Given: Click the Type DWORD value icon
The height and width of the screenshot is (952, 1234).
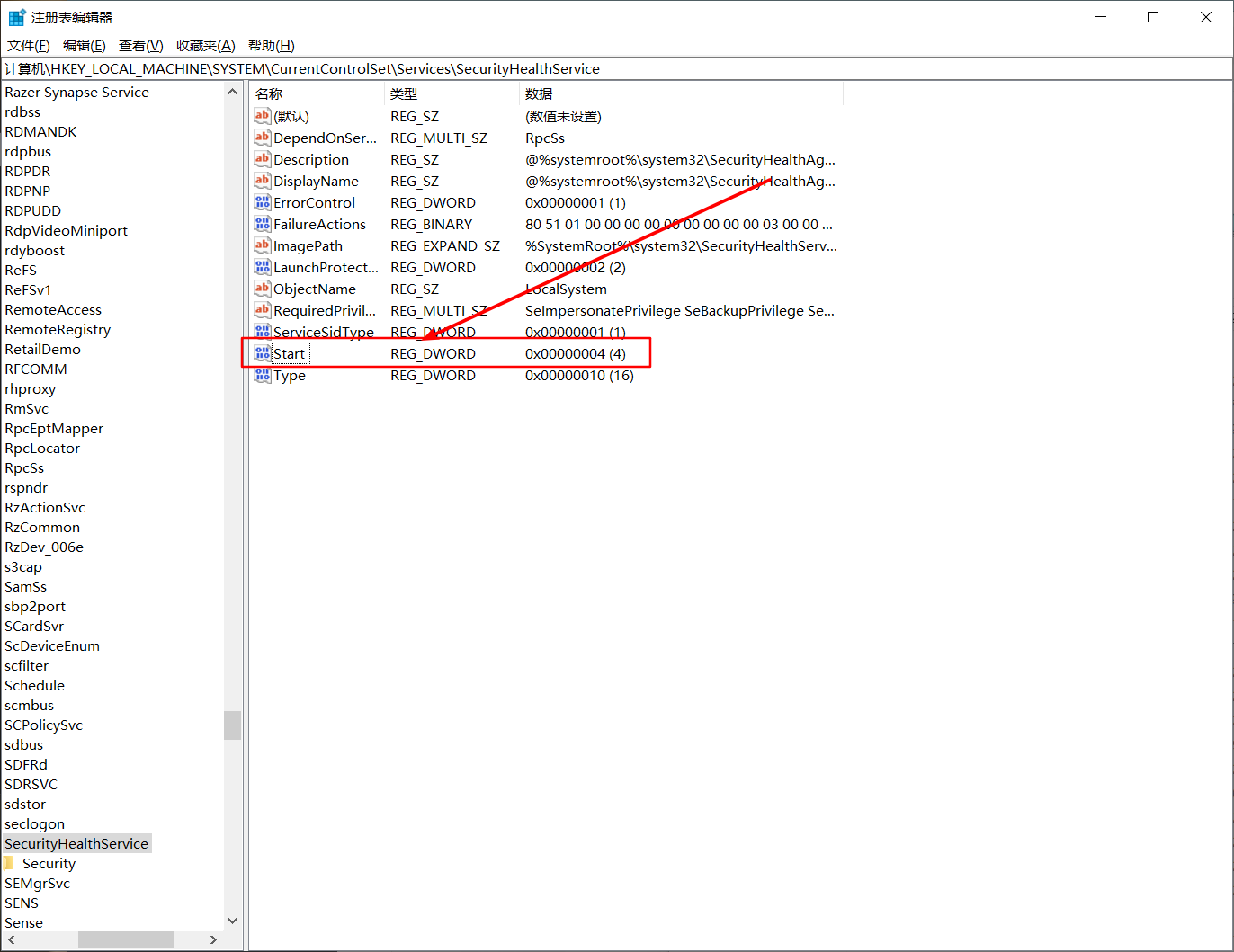Looking at the screenshot, I should pyautogui.click(x=263, y=375).
